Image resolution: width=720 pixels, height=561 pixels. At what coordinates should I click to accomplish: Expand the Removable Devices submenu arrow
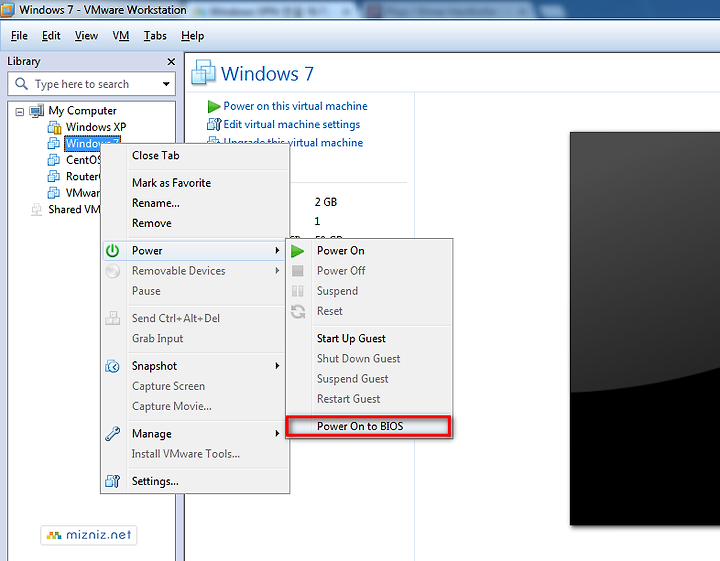click(x=277, y=271)
